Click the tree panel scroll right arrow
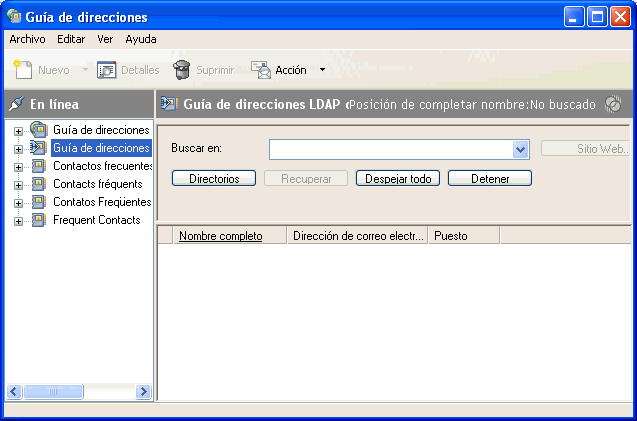637x421 pixels. pos(143,391)
